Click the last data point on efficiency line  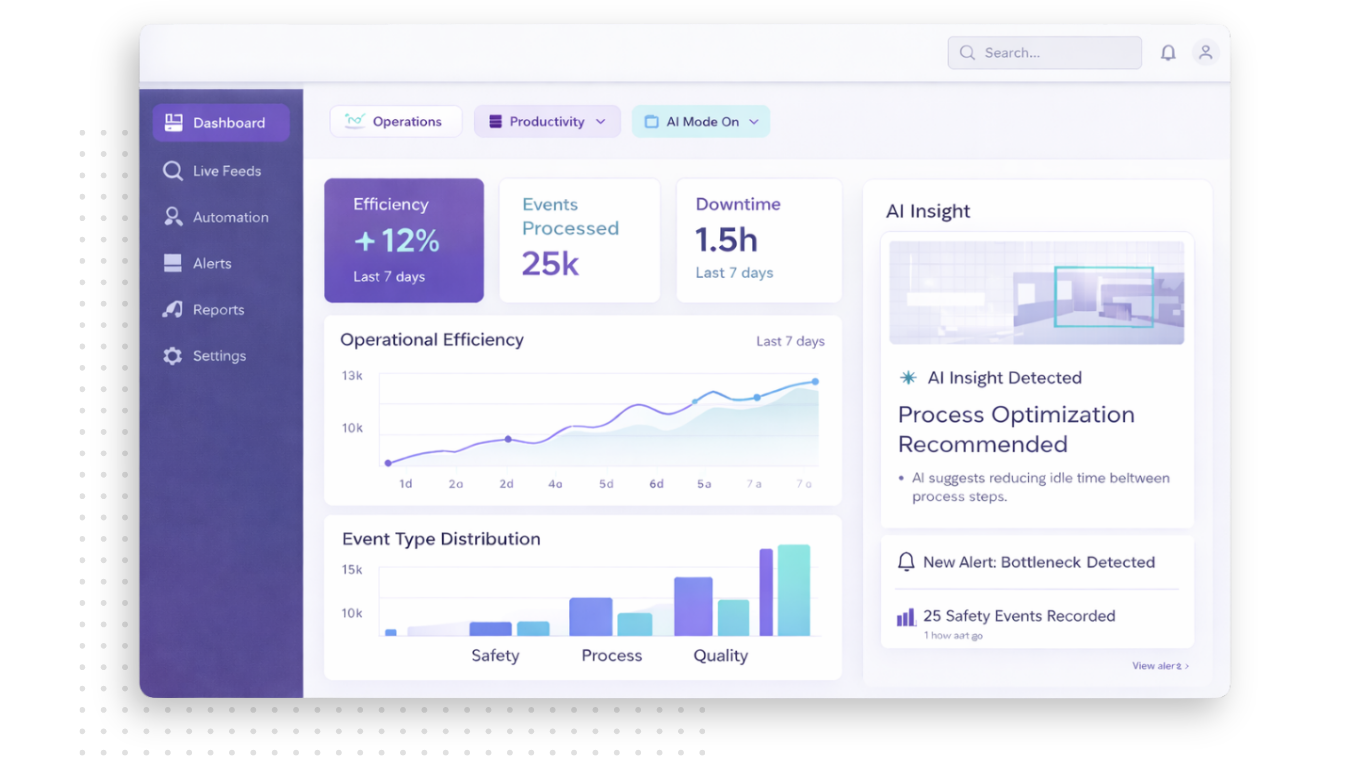[815, 381]
